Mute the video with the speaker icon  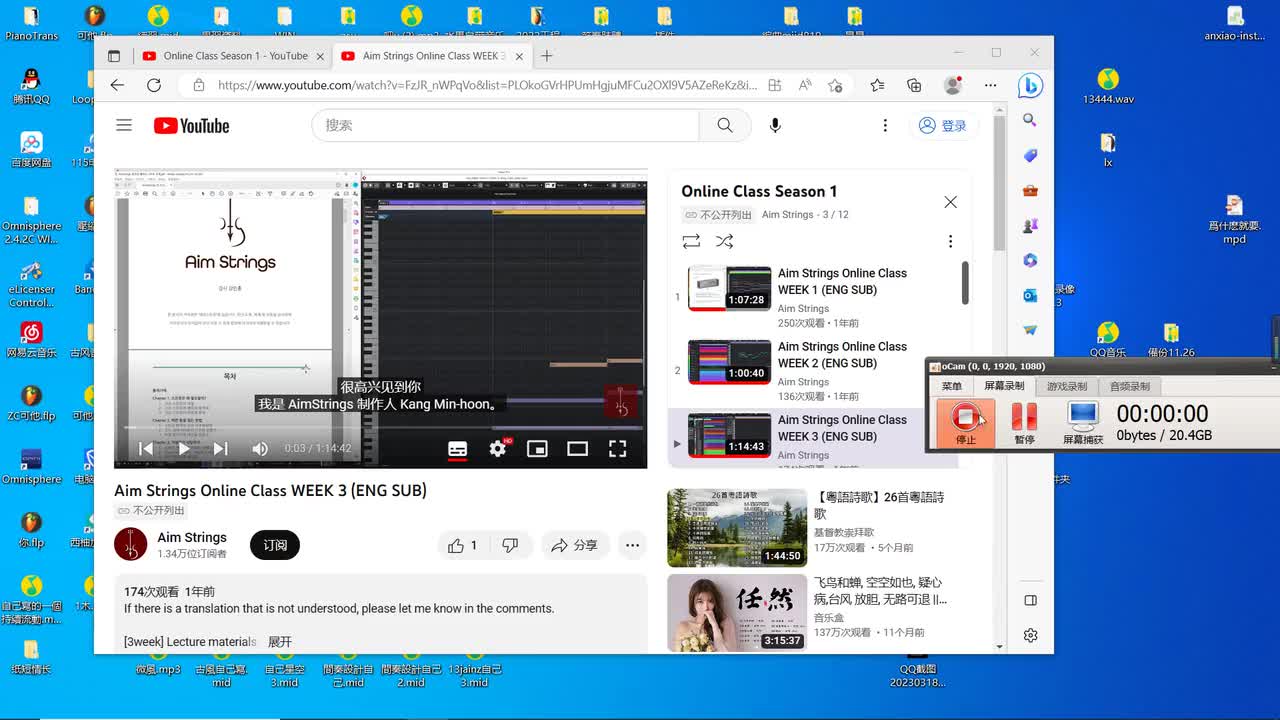(x=260, y=449)
